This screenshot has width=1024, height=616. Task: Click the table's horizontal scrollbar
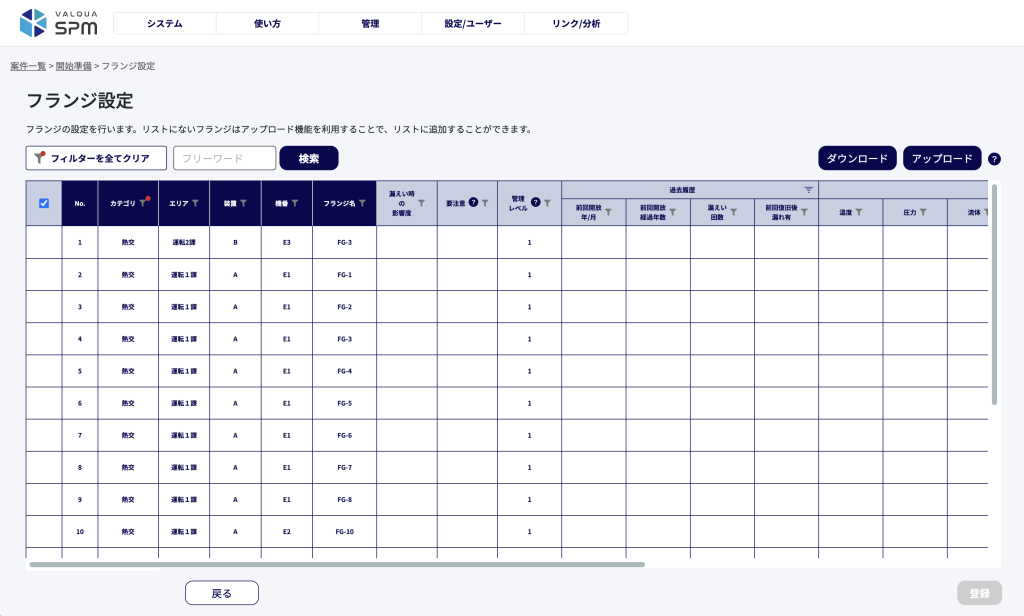click(337, 564)
